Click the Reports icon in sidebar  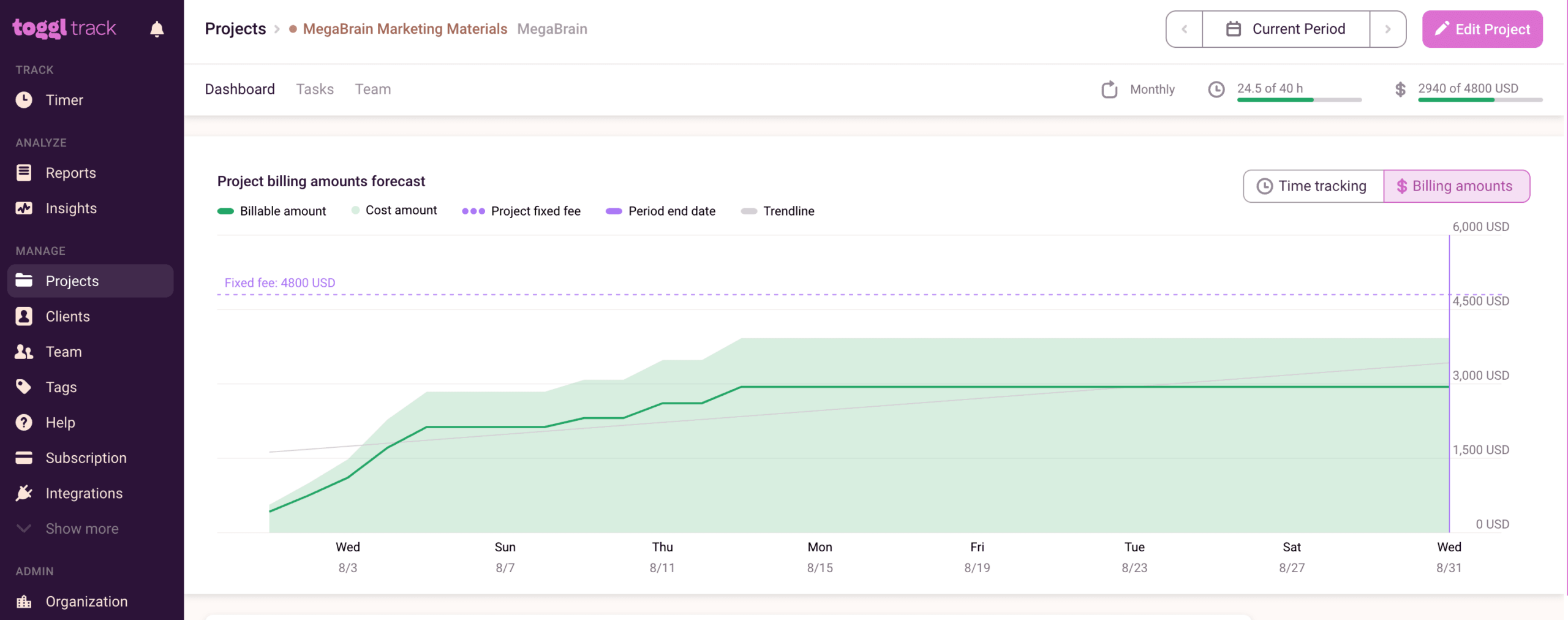[x=24, y=173]
